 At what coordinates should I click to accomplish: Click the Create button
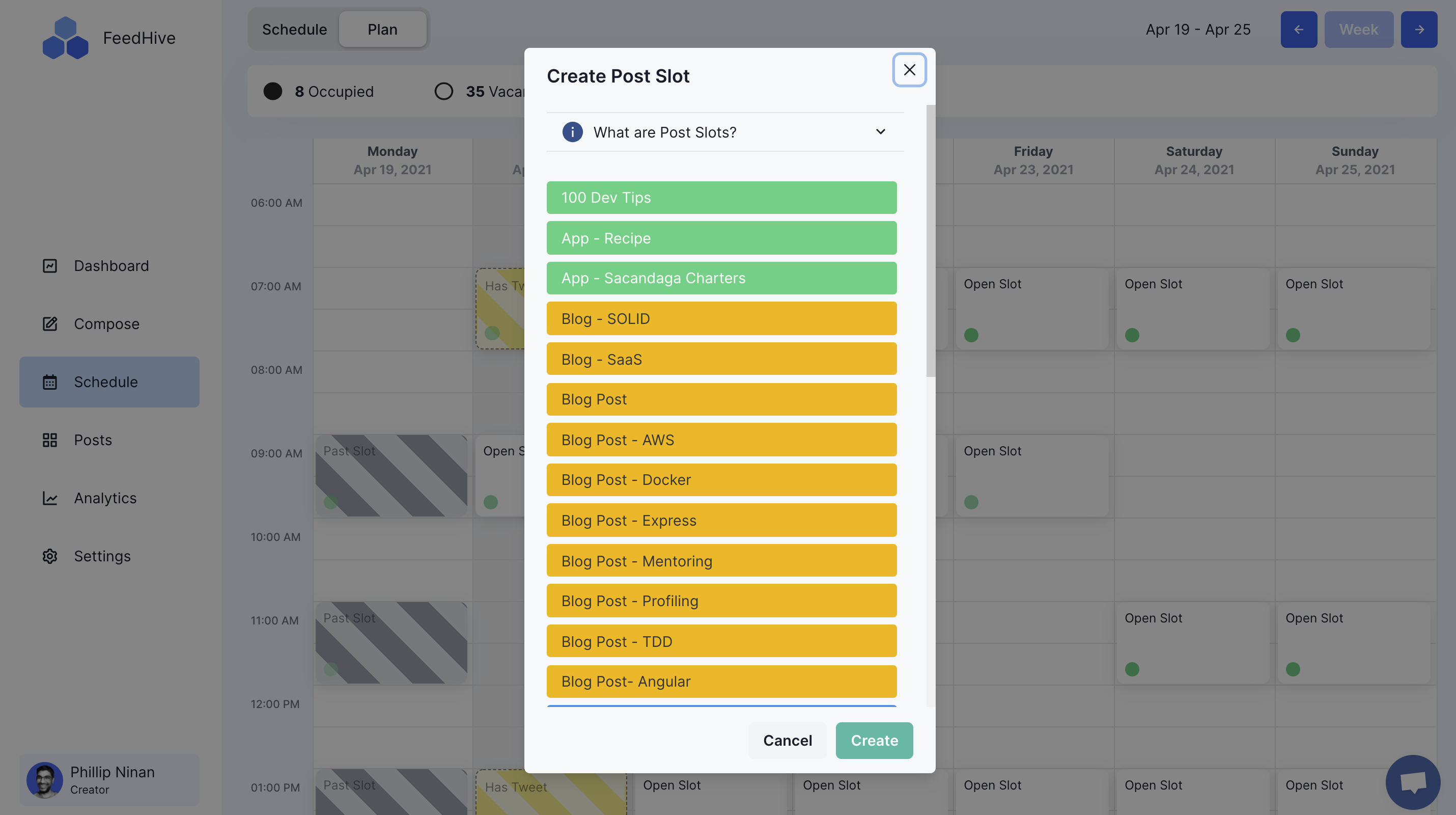coord(875,740)
